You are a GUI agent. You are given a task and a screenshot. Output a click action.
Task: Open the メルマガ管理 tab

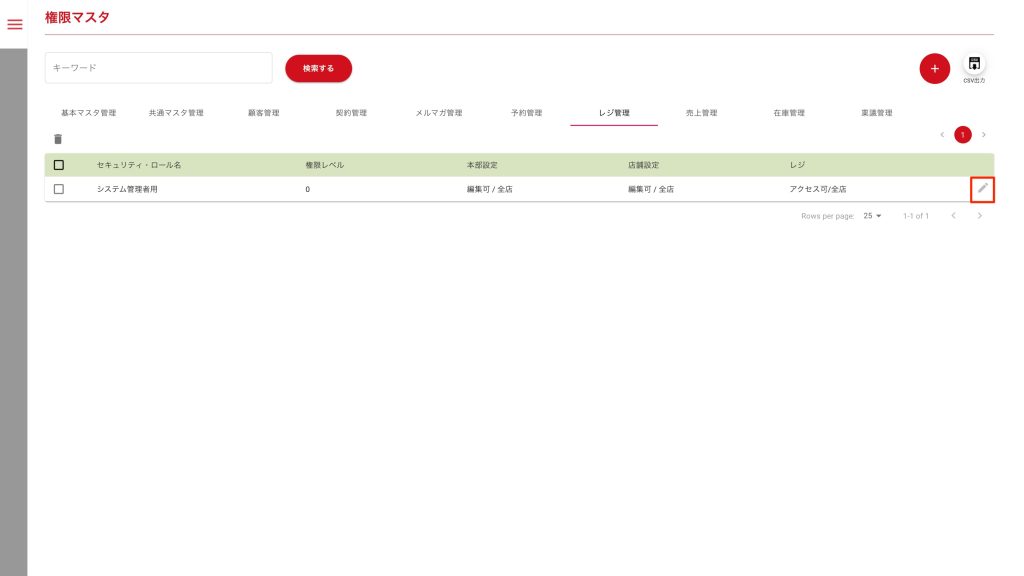[x=438, y=113]
